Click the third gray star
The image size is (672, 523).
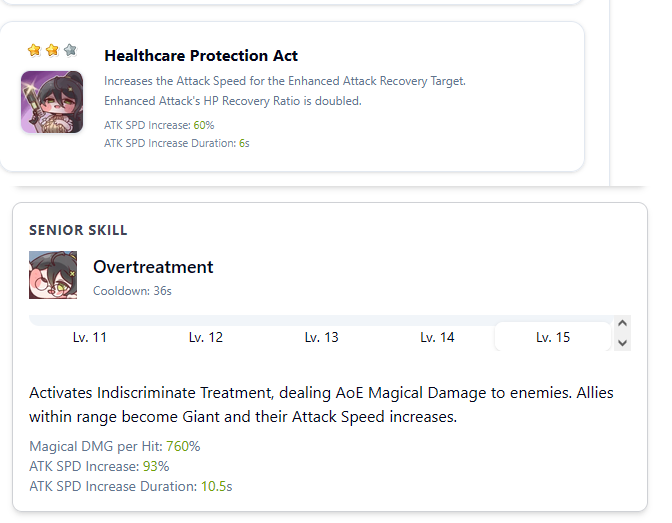coord(70,50)
